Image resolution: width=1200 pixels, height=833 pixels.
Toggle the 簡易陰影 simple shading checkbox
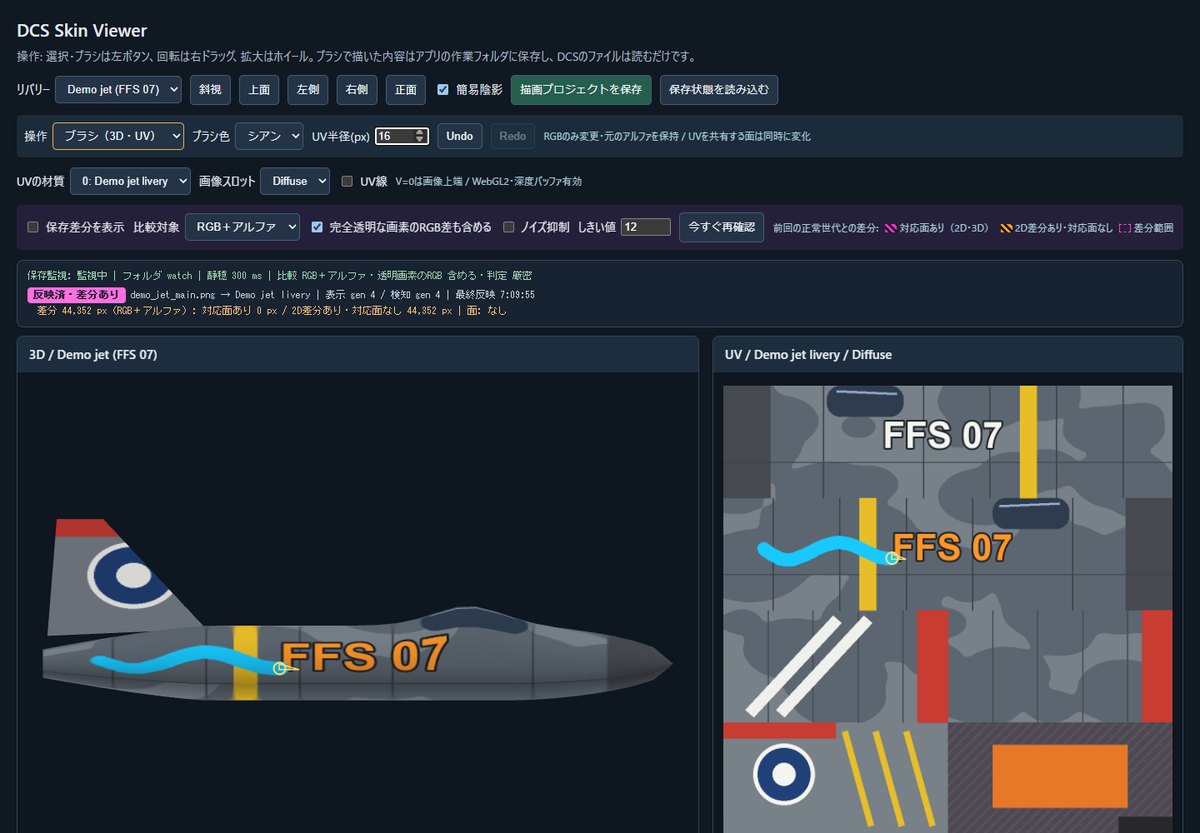click(x=443, y=90)
